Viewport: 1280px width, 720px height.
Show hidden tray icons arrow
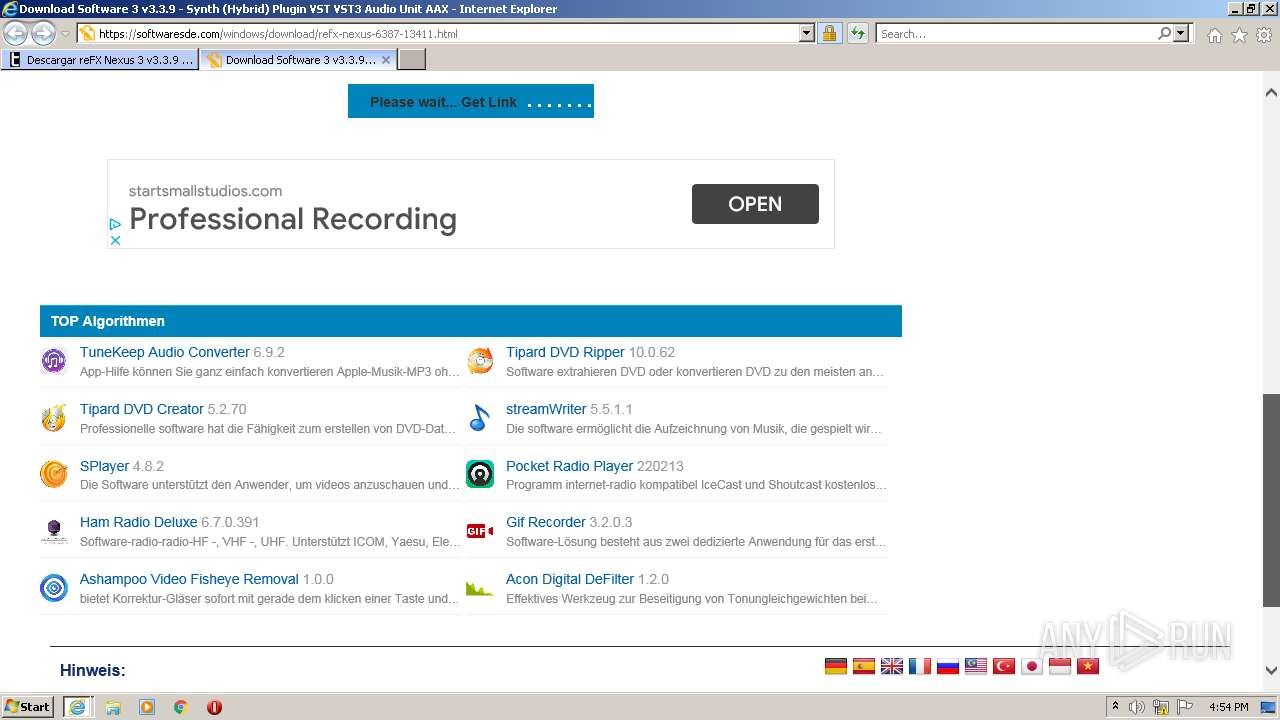click(x=1115, y=707)
